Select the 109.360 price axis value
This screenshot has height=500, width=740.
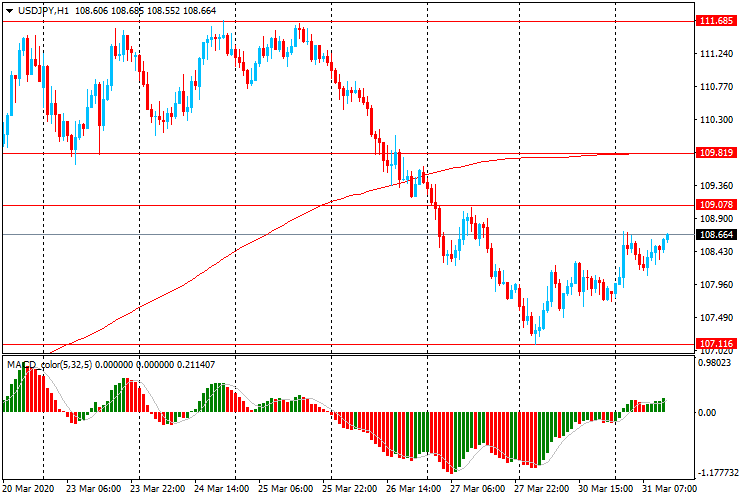716,186
